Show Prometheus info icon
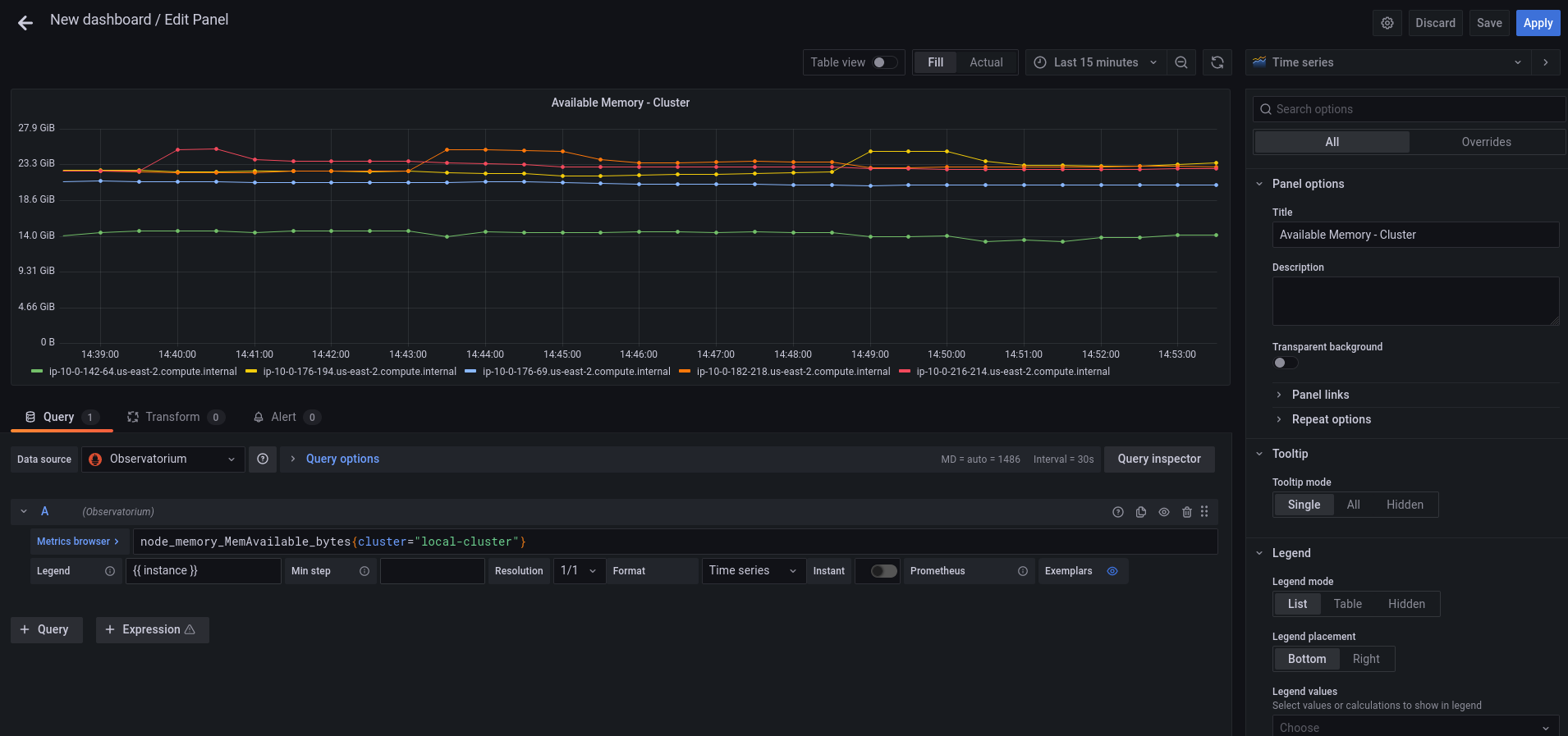1568x736 pixels. [1023, 571]
